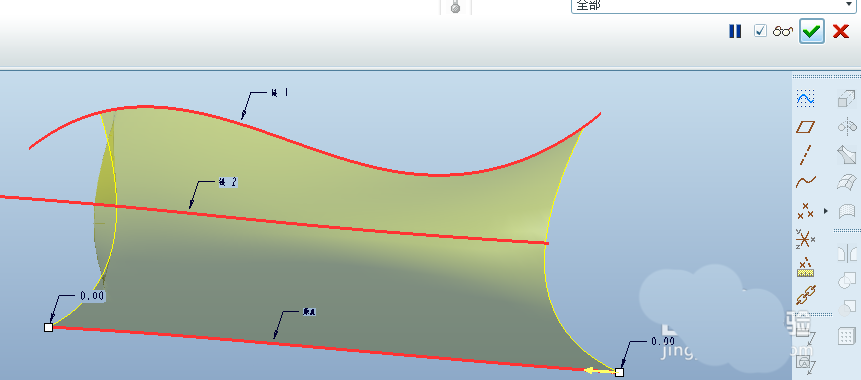This screenshot has height=380, width=861.
Task: Pause the current feature tool
Action: tap(735, 31)
